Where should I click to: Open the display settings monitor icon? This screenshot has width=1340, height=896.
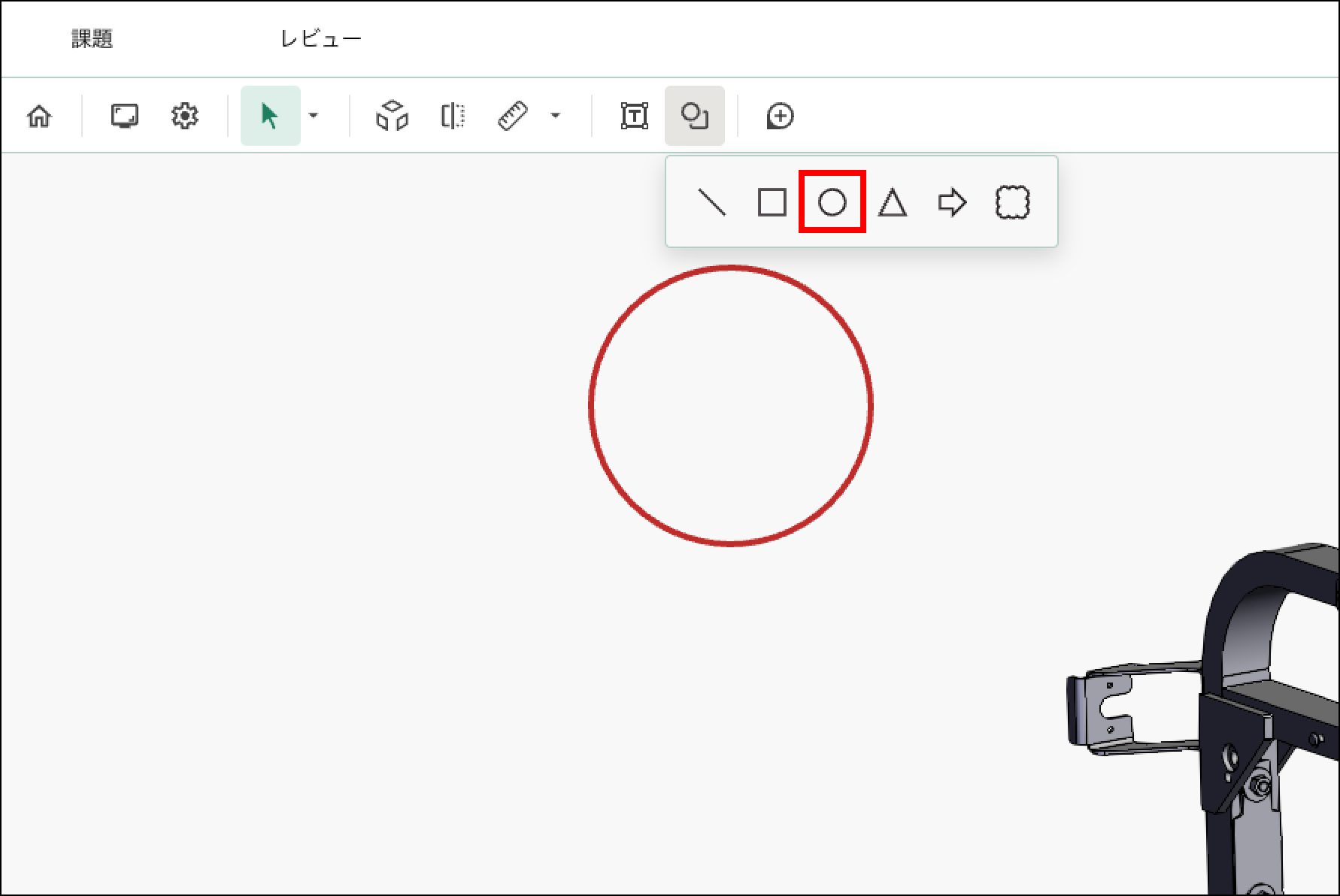pos(124,116)
